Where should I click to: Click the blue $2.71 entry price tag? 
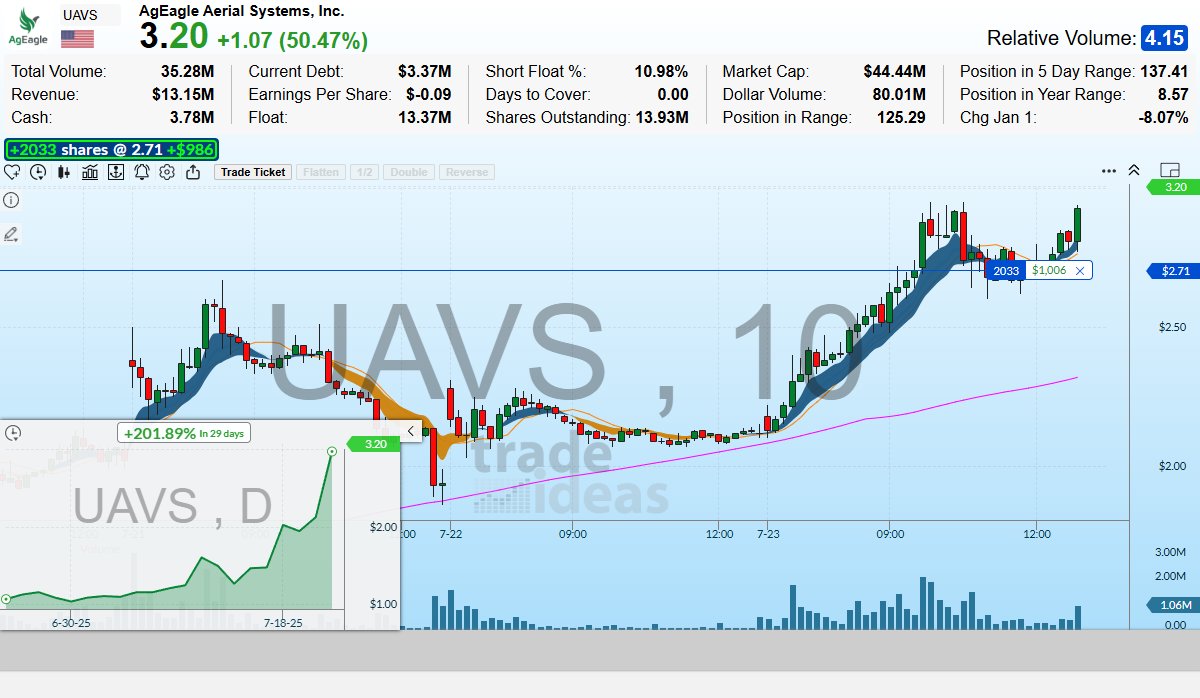pyautogui.click(x=1174, y=271)
